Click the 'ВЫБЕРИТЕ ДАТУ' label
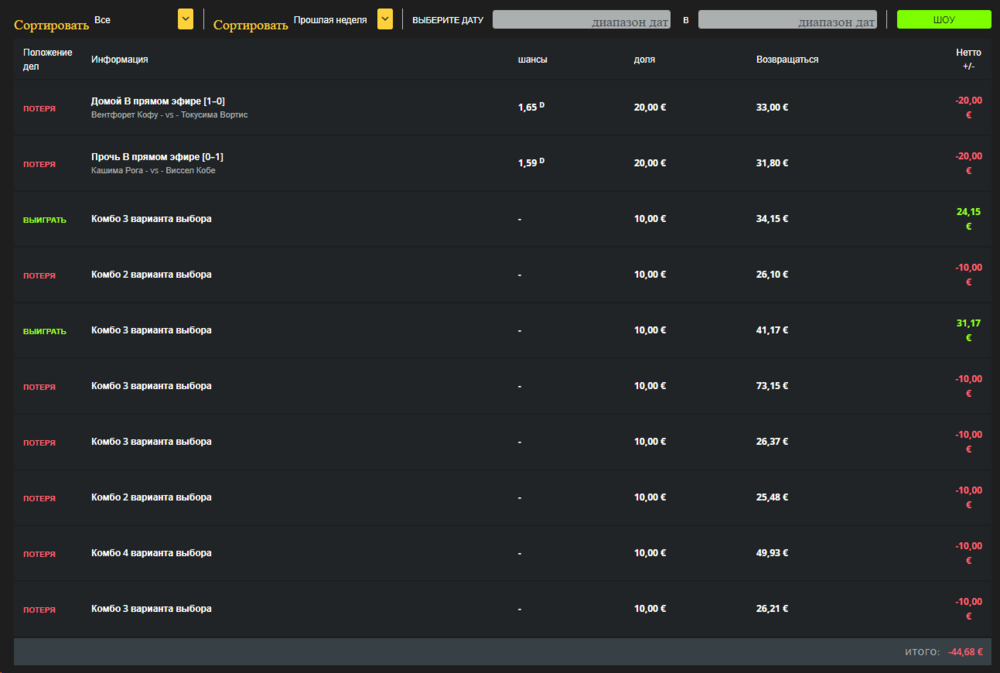The height and width of the screenshot is (673, 1000). tap(448, 20)
